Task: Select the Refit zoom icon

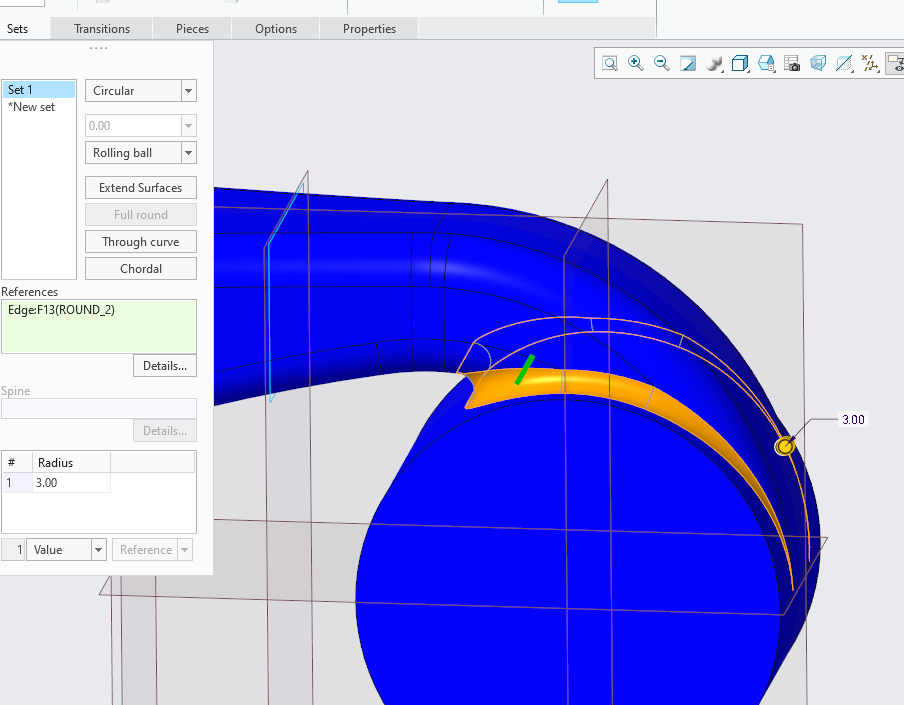Action: point(610,62)
